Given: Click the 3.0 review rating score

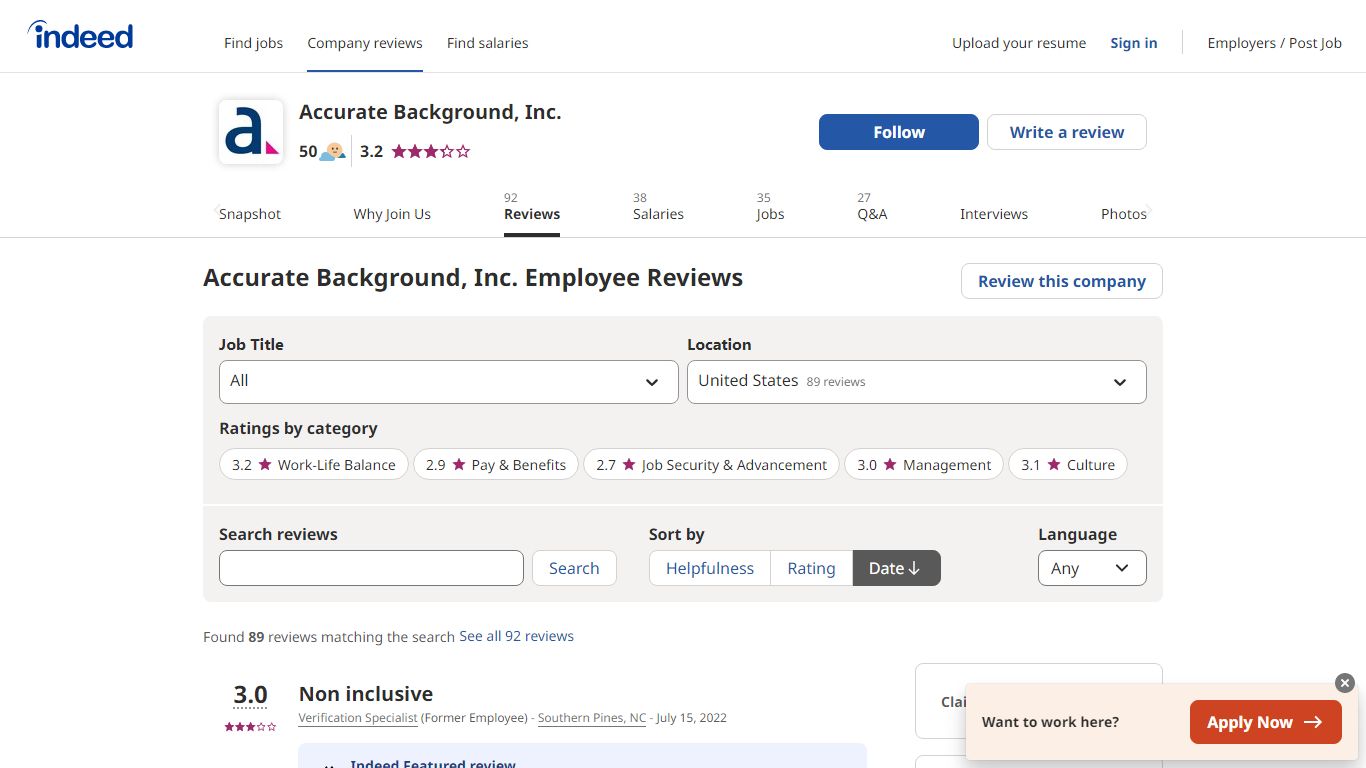Looking at the screenshot, I should click(250, 695).
